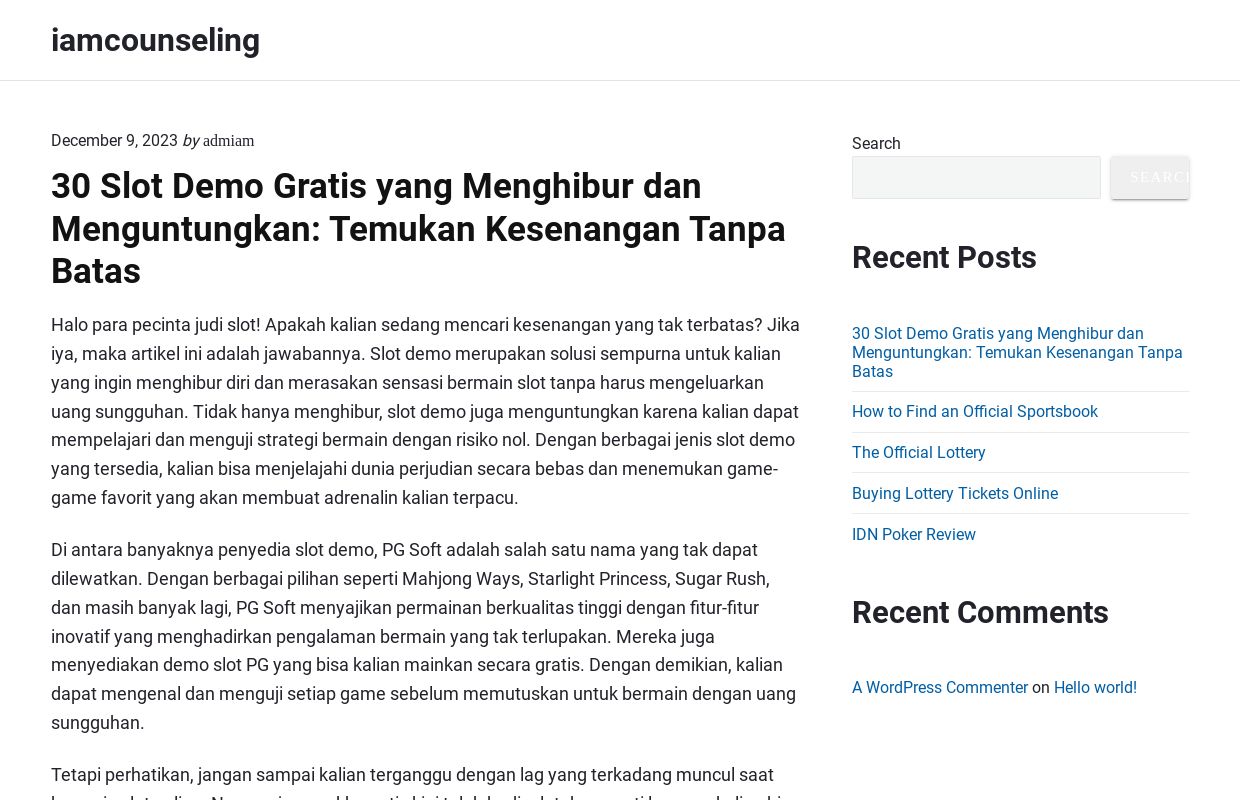Click paragraph starting 'Halo para pecinta judi slot'
The height and width of the screenshot is (800, 1240).
click(425, 411)
